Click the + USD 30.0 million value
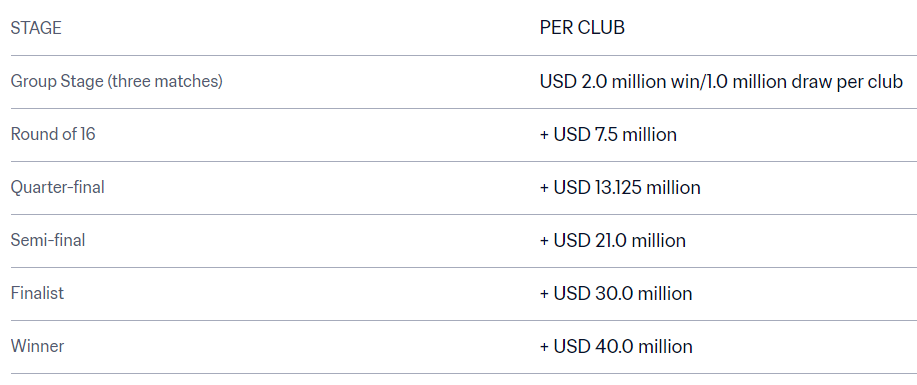Viewport: 917px width, 385px height. (616, 294)
